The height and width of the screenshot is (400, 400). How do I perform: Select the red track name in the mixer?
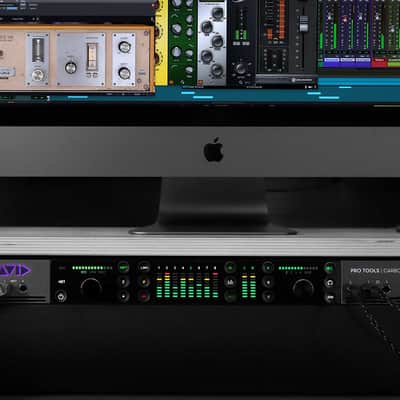(379, 61)
